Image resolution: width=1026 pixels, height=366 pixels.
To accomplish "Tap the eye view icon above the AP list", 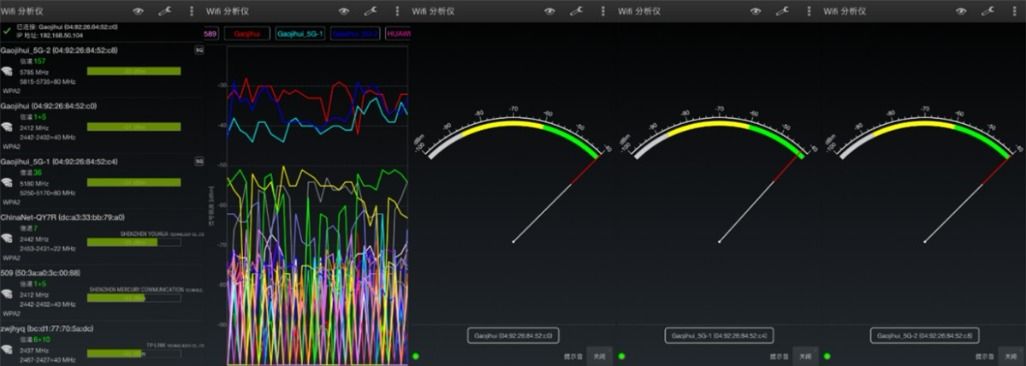I will click(x=138, y=11).
